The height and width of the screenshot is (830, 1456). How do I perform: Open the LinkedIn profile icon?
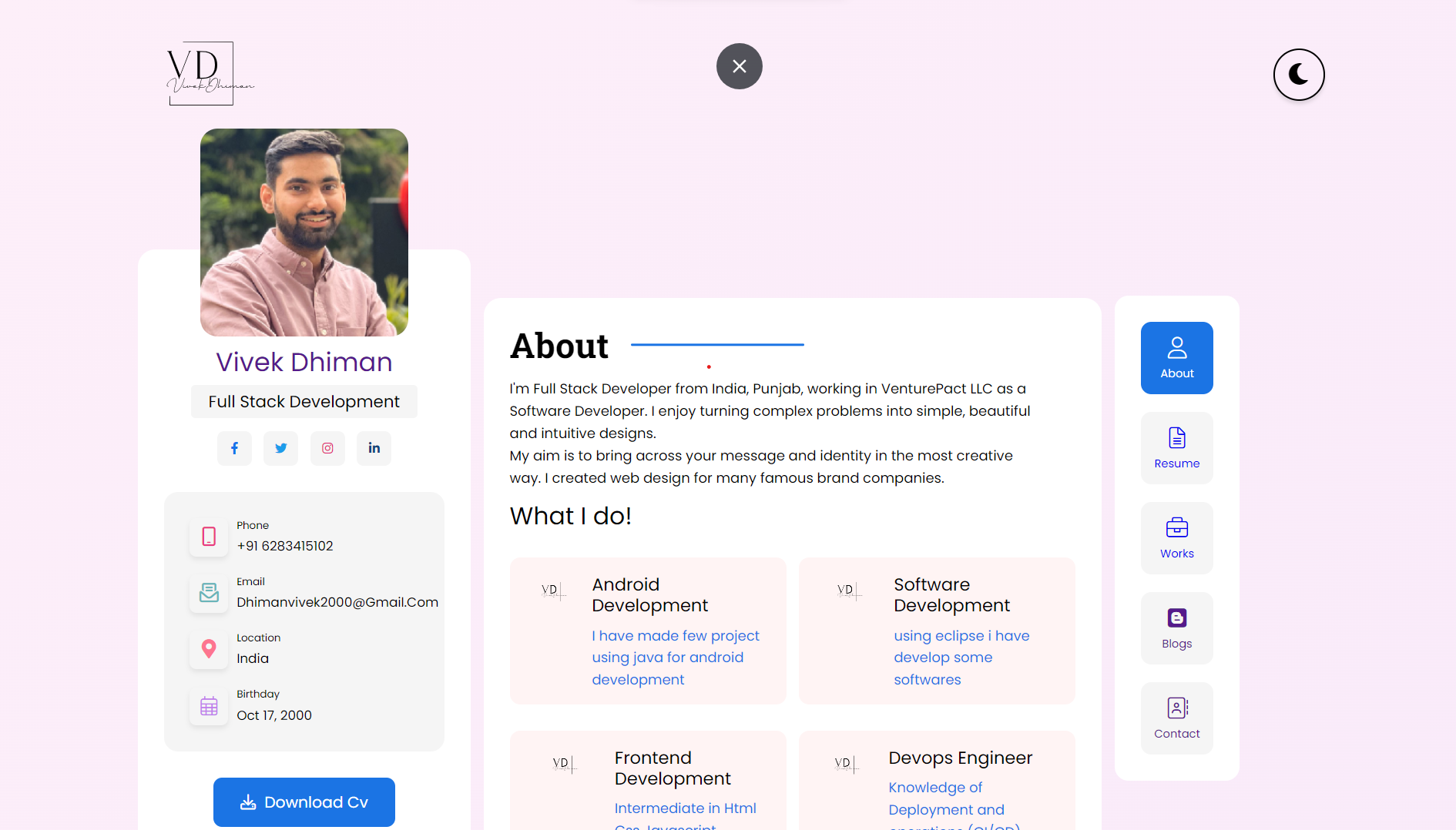[374, 448]
